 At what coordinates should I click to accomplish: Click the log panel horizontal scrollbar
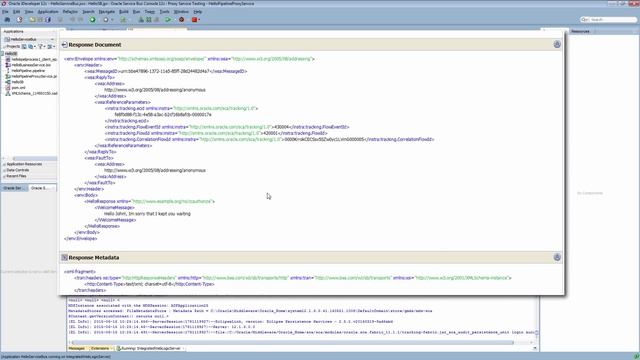pos(292,343)
